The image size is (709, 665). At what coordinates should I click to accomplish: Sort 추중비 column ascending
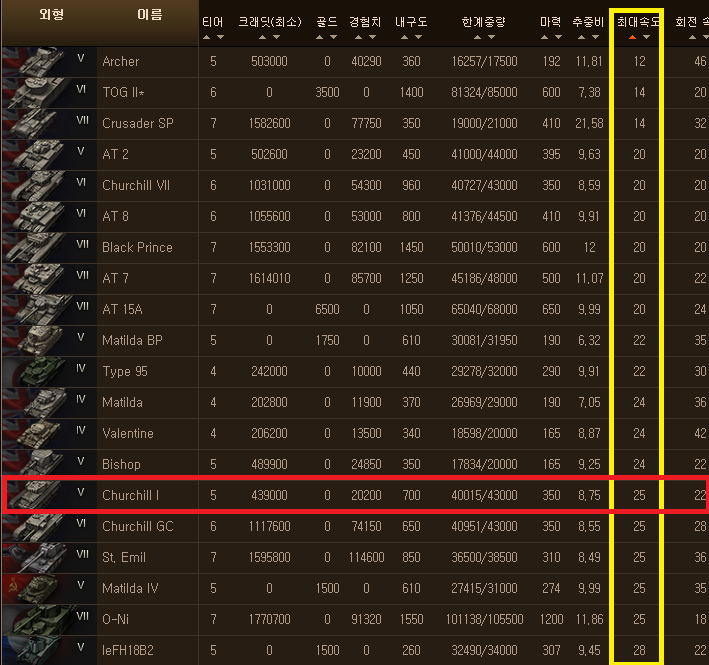[582, 37]
